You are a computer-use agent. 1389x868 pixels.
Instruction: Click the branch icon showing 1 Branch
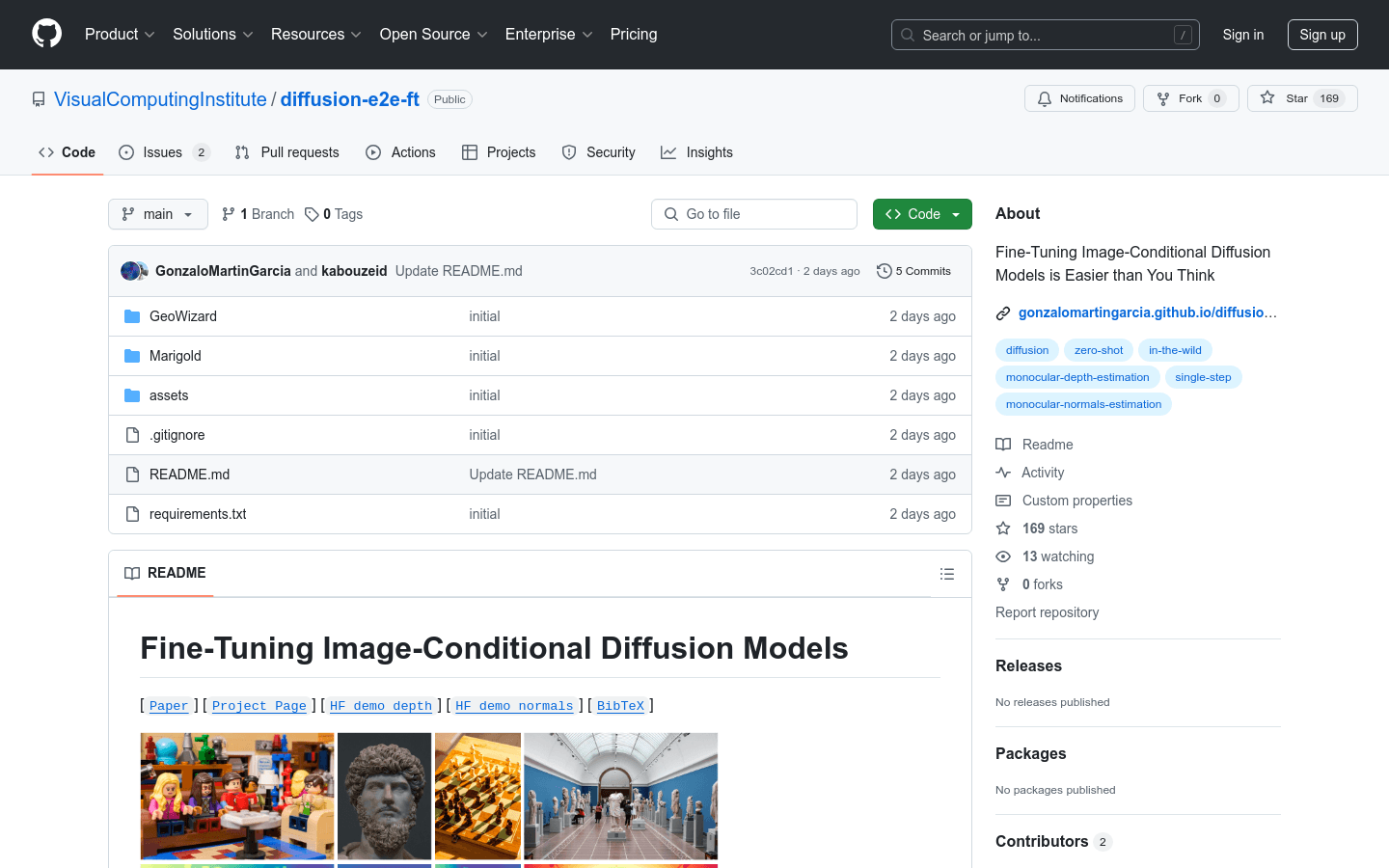pos(229,214)
